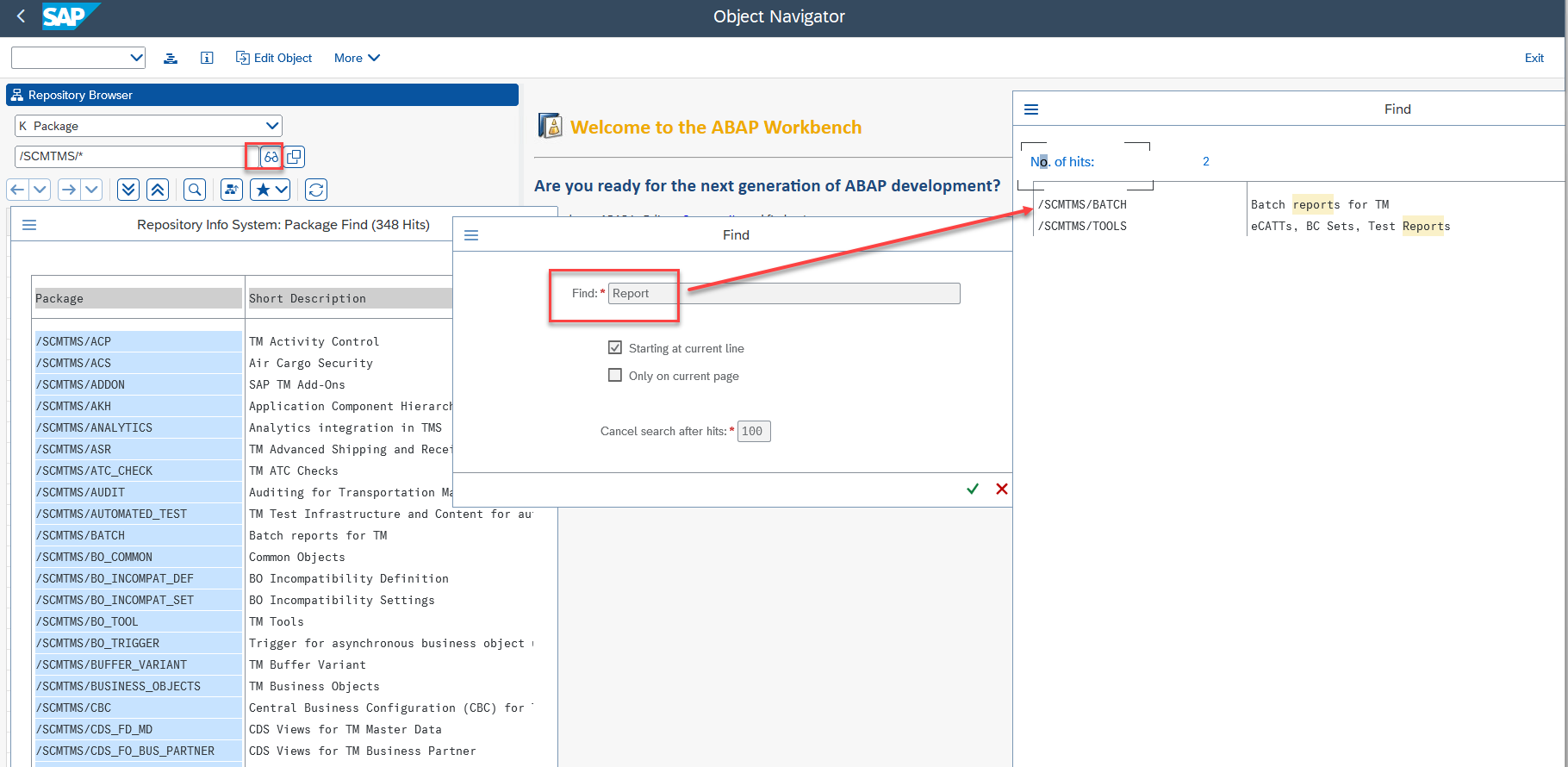Viewport: 1568px width, 767px height.
Task: Refresh the object list
Action: (x=316, y=190)
